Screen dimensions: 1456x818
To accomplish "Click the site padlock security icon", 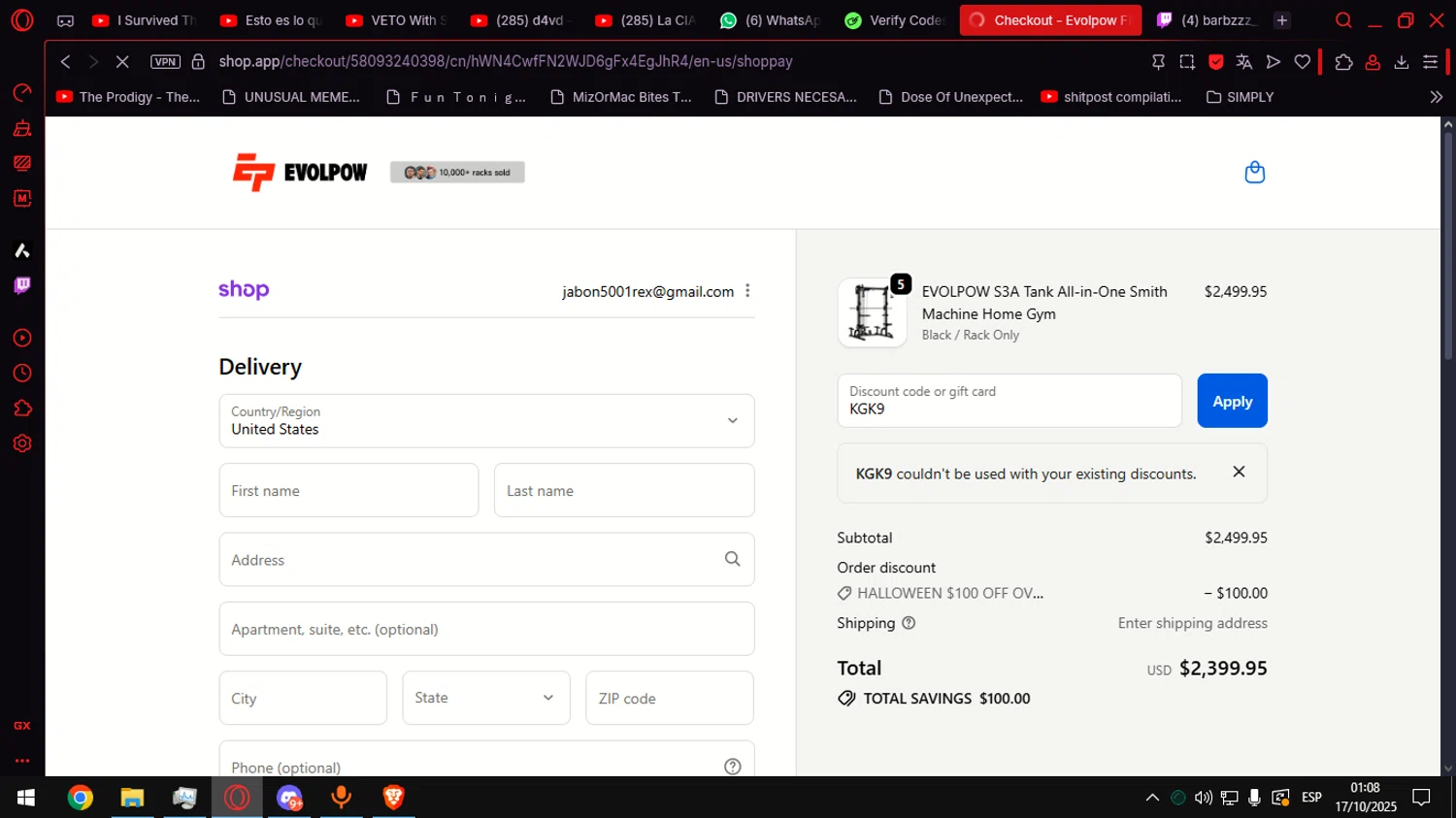I will point(198,61).
